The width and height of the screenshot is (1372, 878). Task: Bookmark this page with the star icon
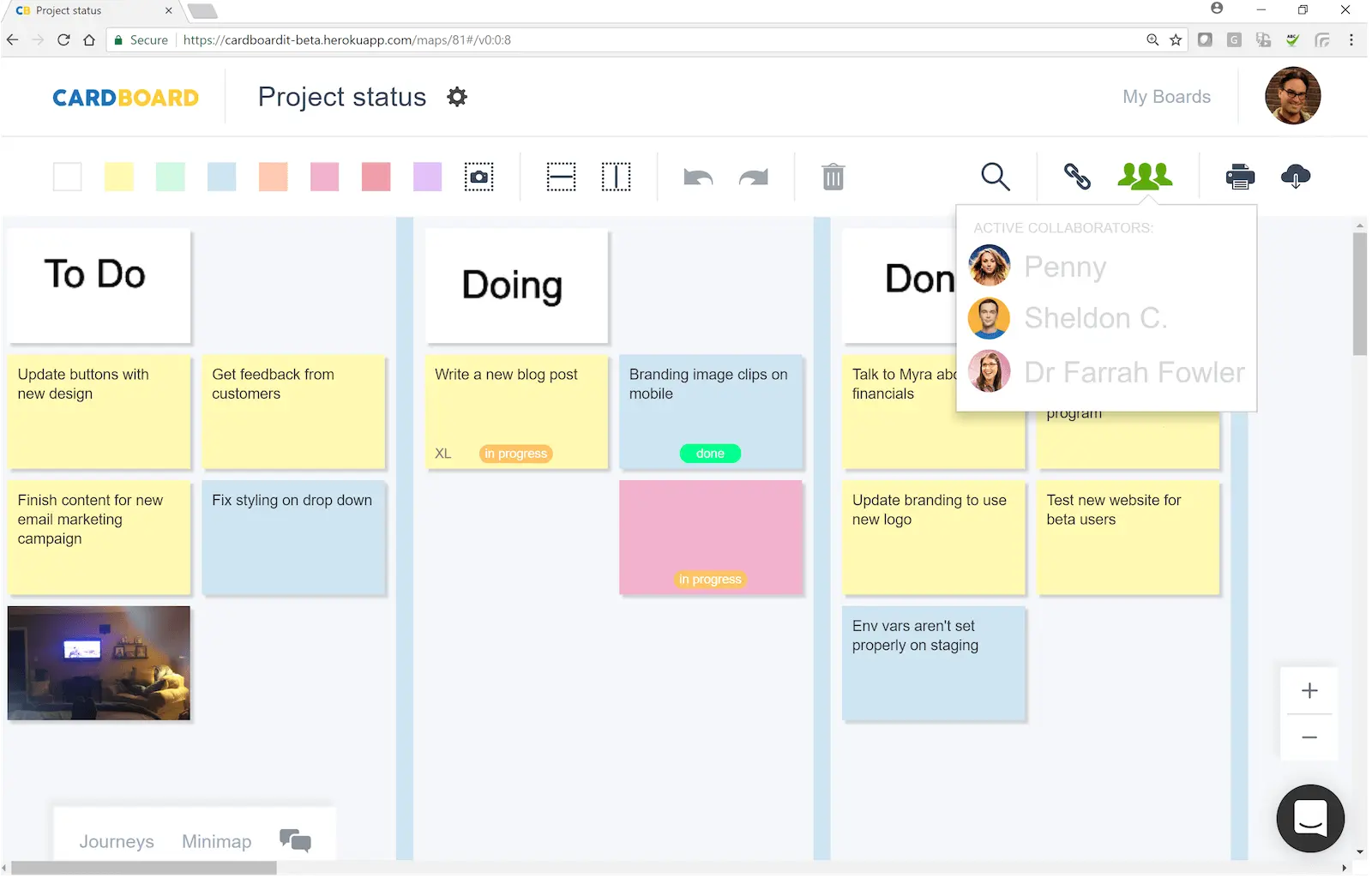point(1174,39)
